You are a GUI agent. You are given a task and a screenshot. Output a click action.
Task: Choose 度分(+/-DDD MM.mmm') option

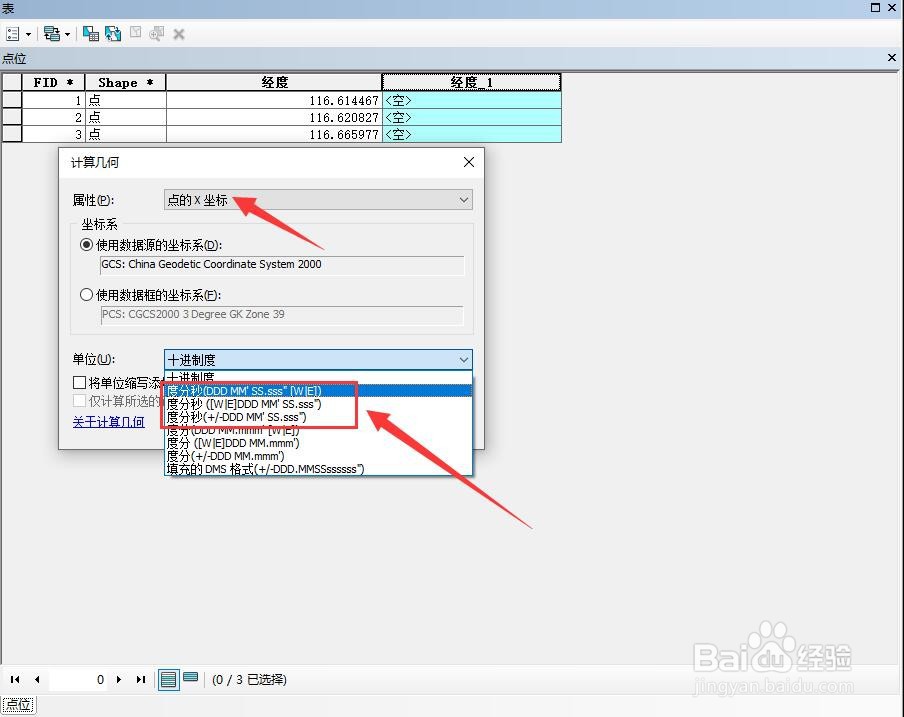coord(318,456)
